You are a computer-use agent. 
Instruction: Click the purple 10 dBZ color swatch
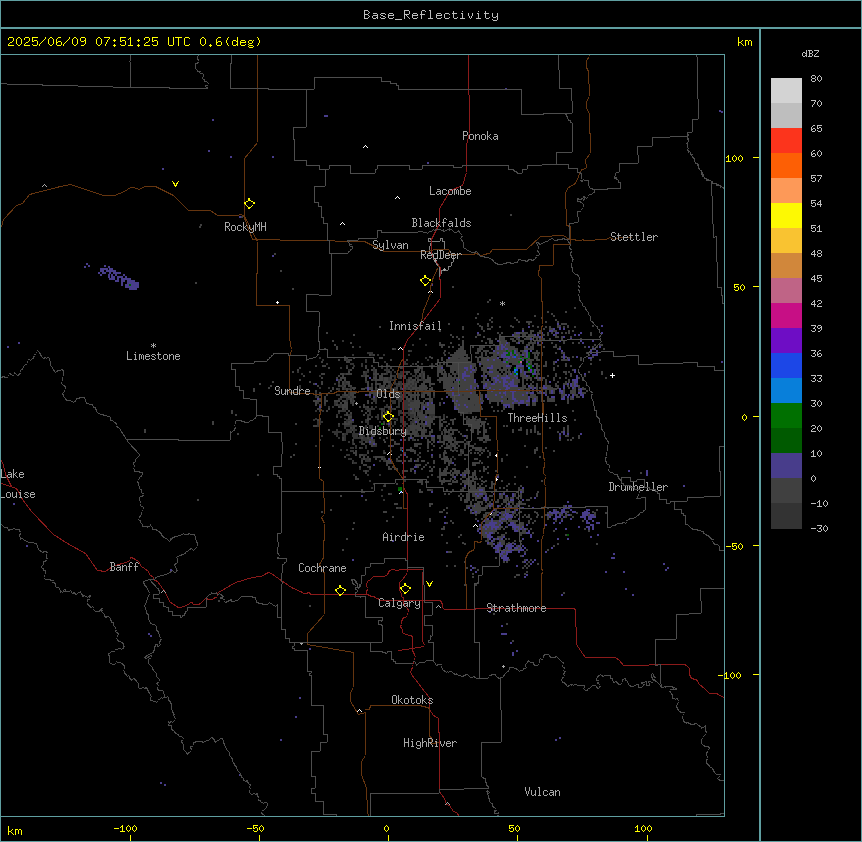(x=786, y=466)
